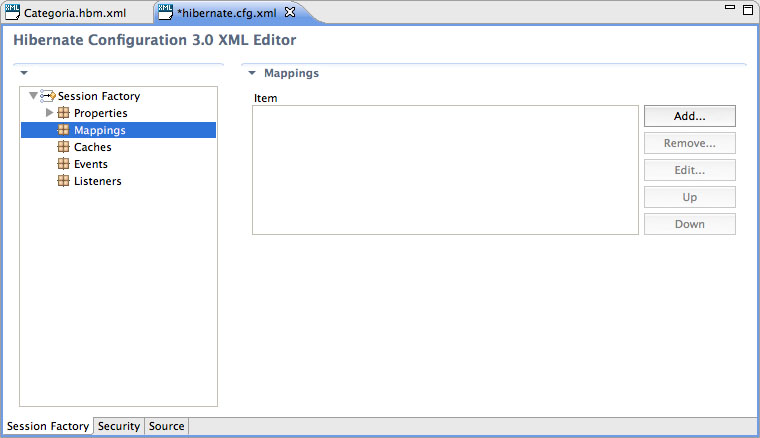Click the Hibernate Configuration 3.0 XML Editor title
This screenshot has width=760, height=438.
(x=155, y=40)
